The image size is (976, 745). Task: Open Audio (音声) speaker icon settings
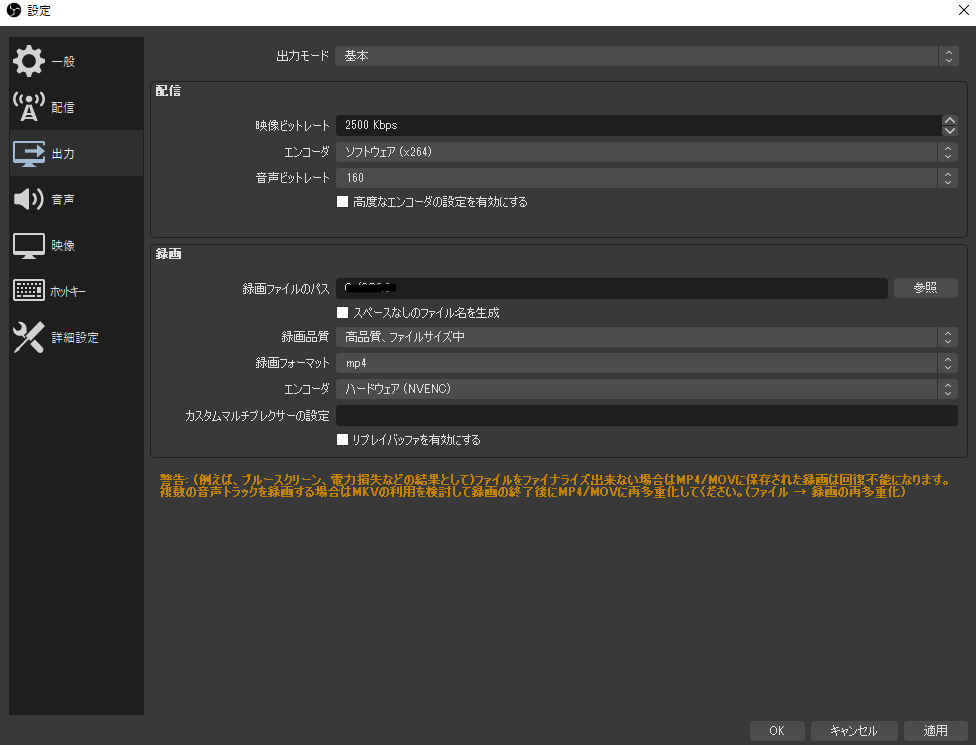(x=29, y=200)
